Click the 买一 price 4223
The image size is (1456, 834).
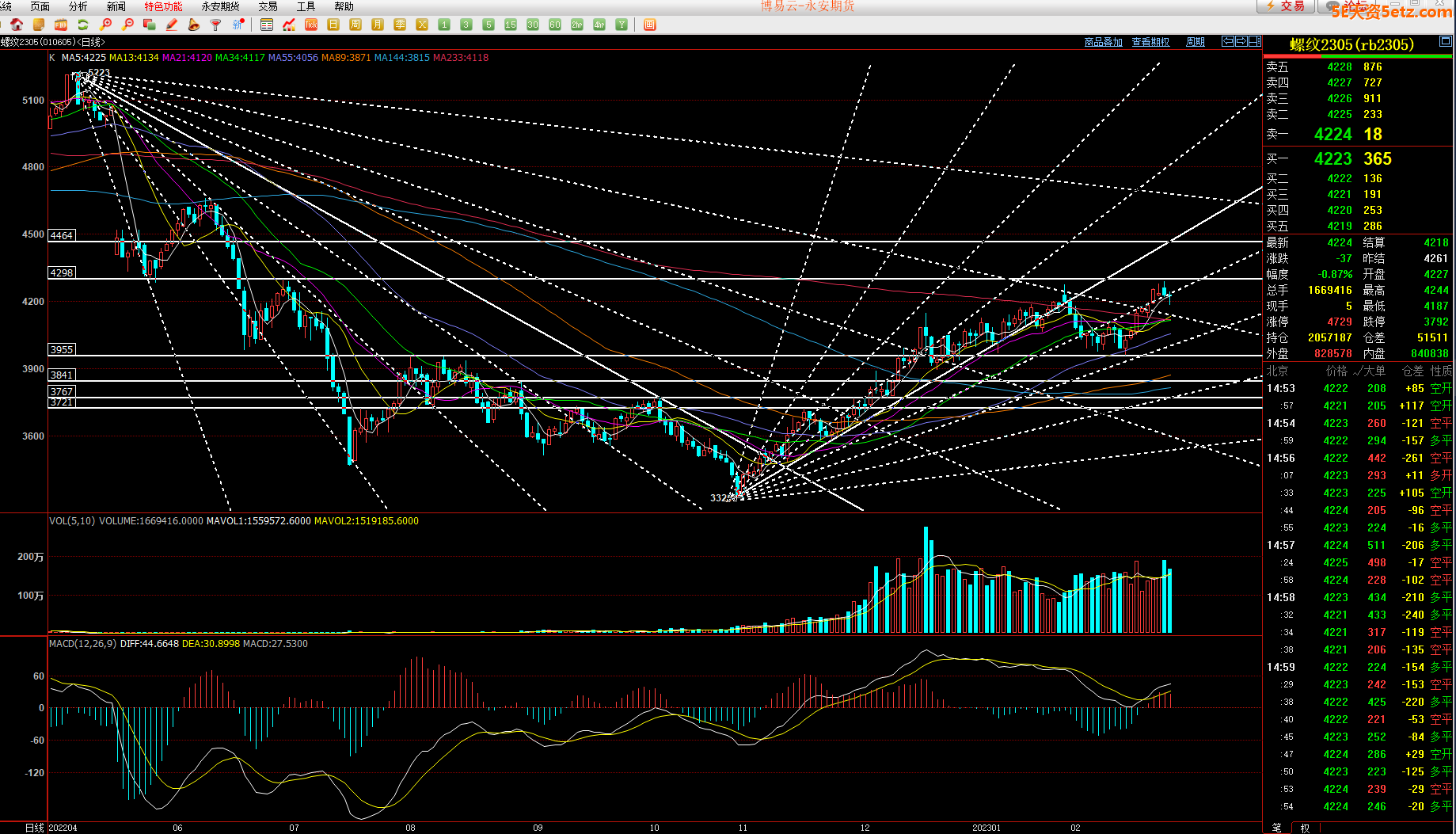1333,159
